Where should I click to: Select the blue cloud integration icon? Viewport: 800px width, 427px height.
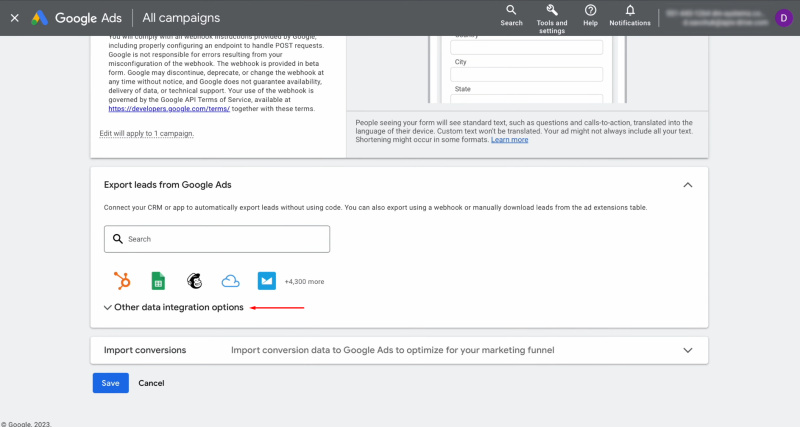pyautogui.click(x=231, y=281)
